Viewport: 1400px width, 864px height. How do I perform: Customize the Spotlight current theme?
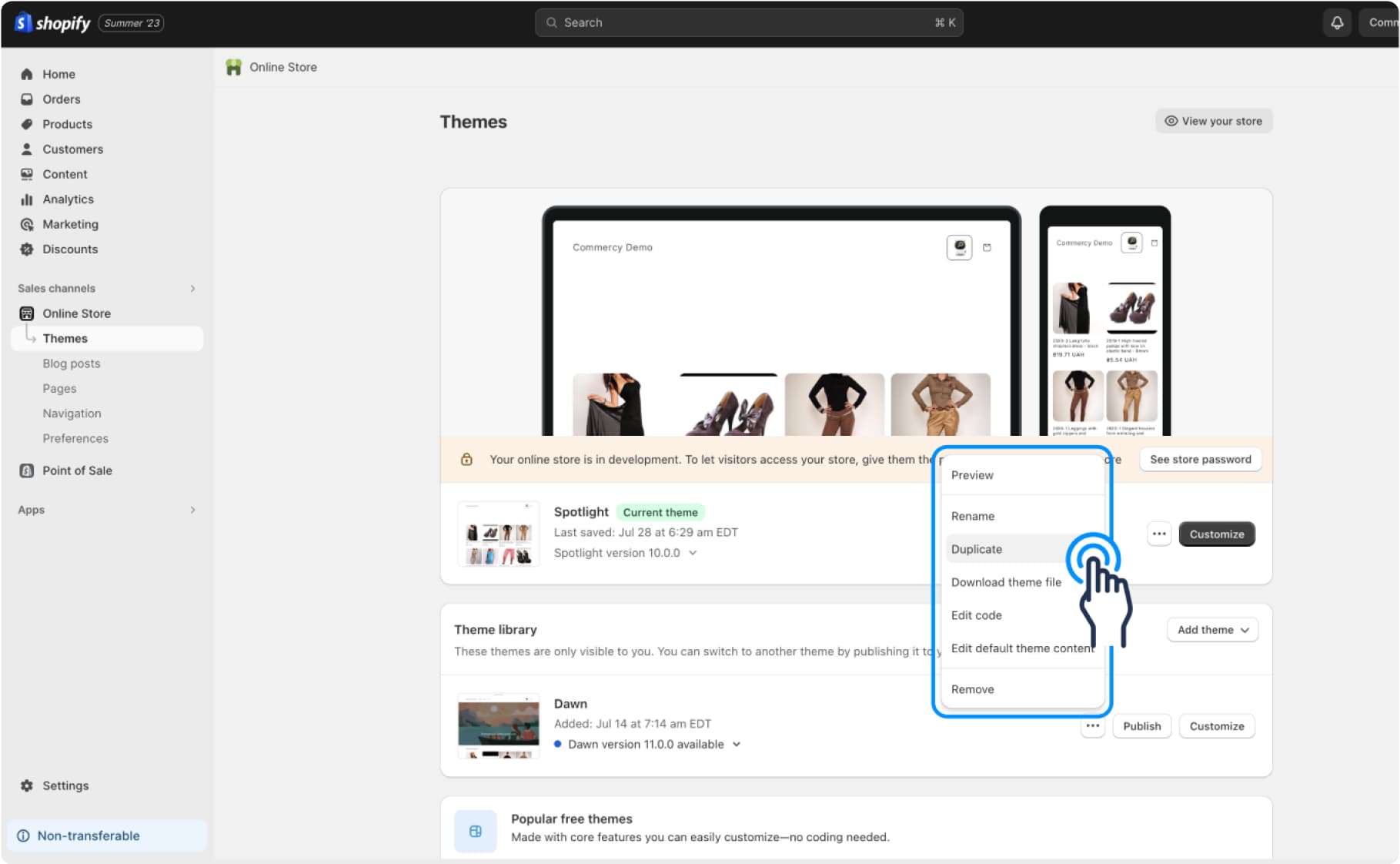[1216, 534]
